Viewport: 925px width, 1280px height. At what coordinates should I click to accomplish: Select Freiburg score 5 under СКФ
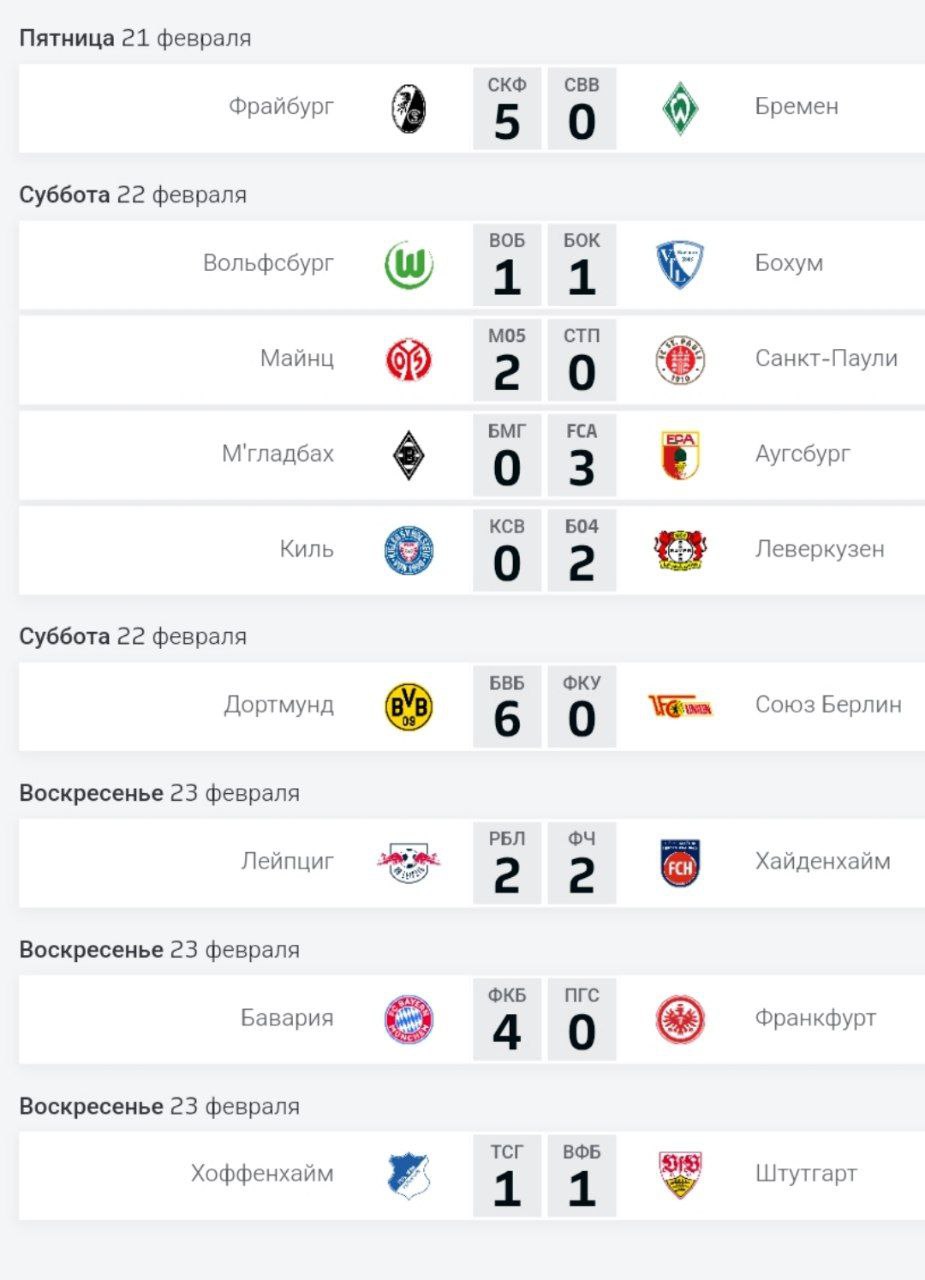pos(507,122)
